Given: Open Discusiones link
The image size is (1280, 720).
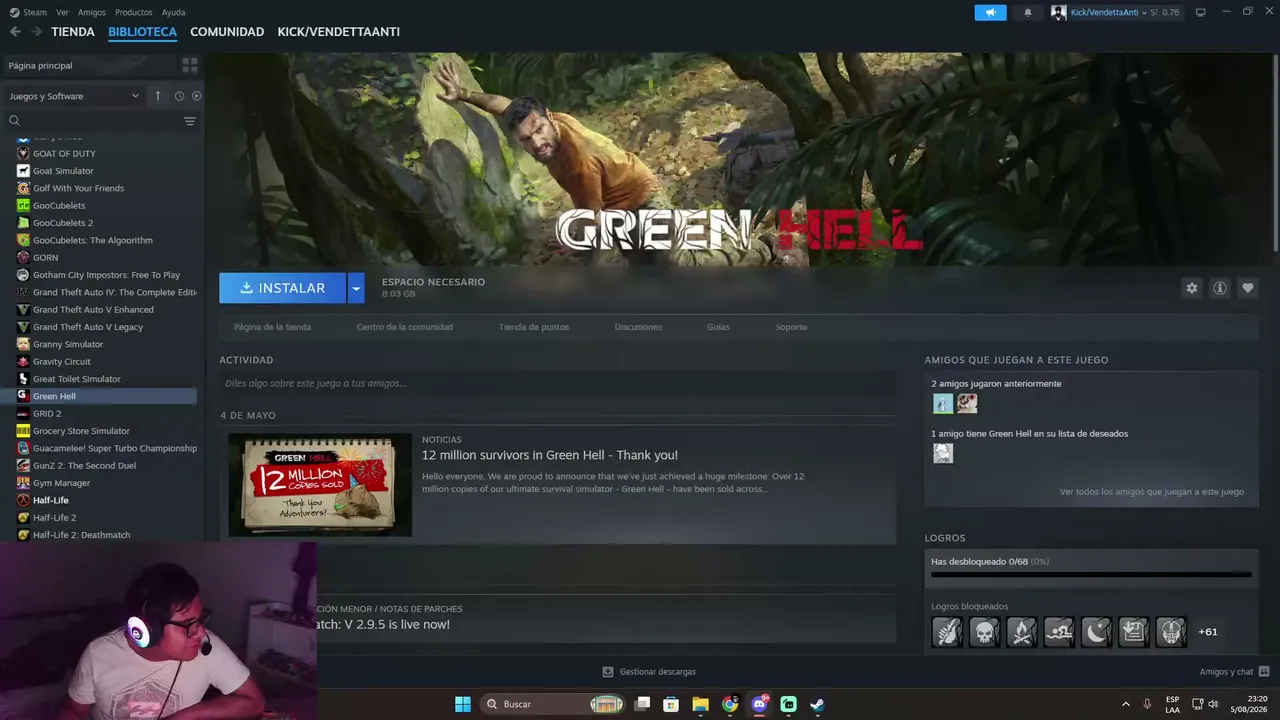Looking at the screenshot, I should click(638, 327).
